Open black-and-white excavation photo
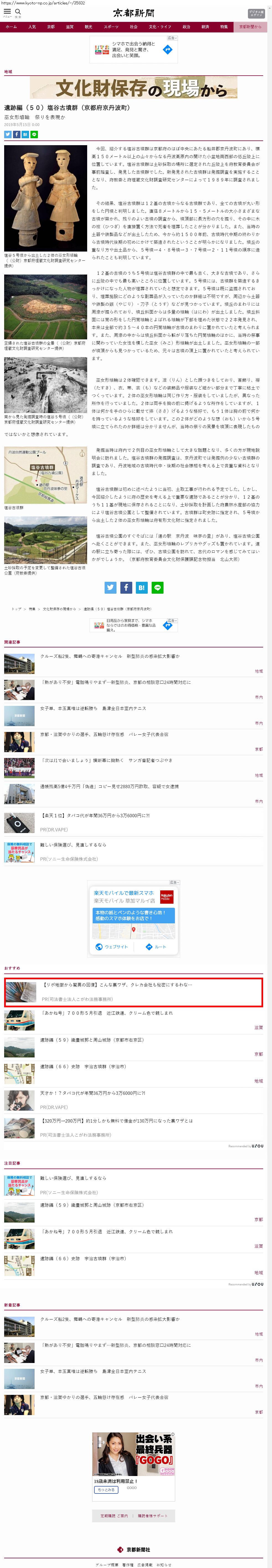This screenshot has height=1568, width=272. (x=46, y=385)
